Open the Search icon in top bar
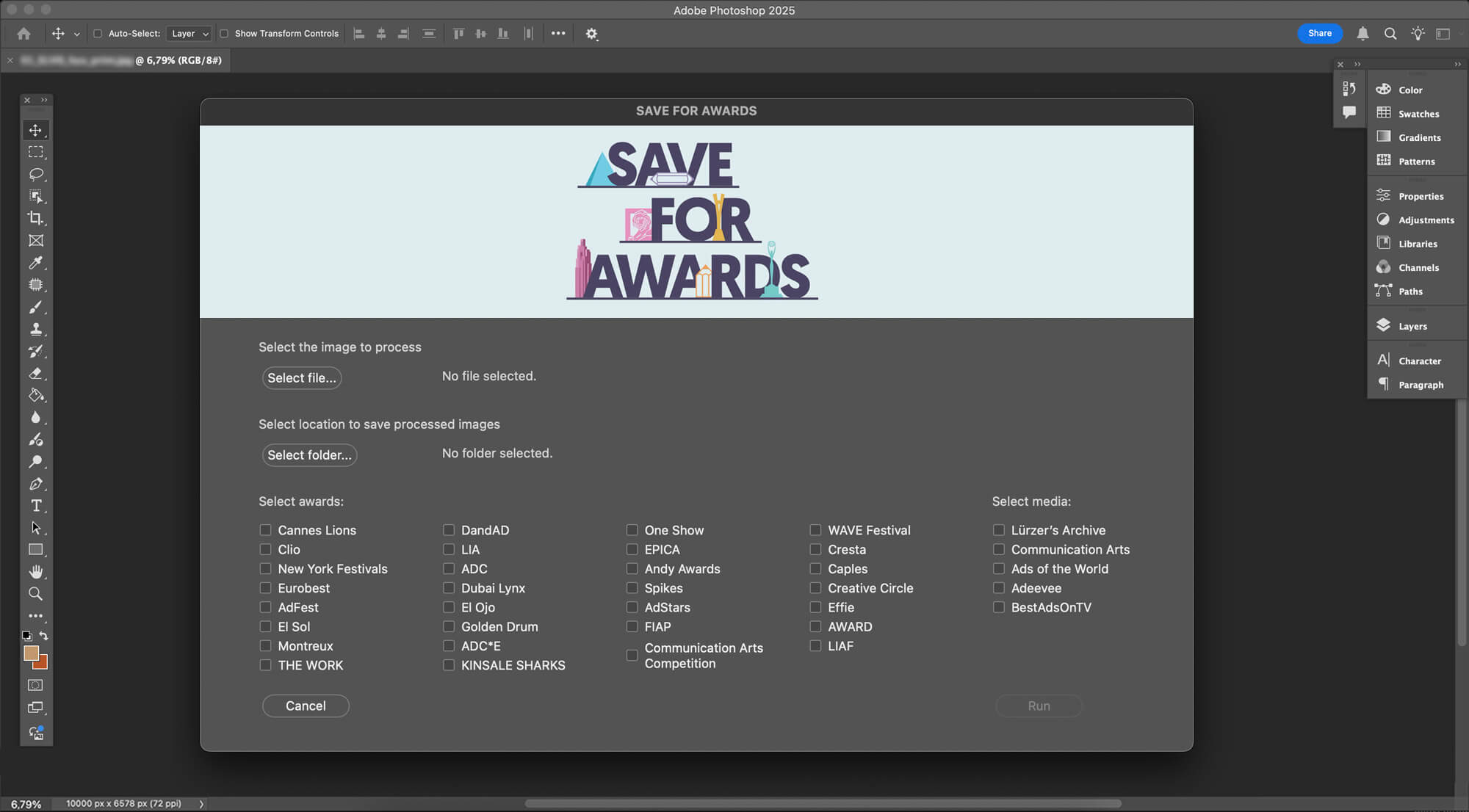This screenshot has height=812, width=1469. [x=1390, y=33]
